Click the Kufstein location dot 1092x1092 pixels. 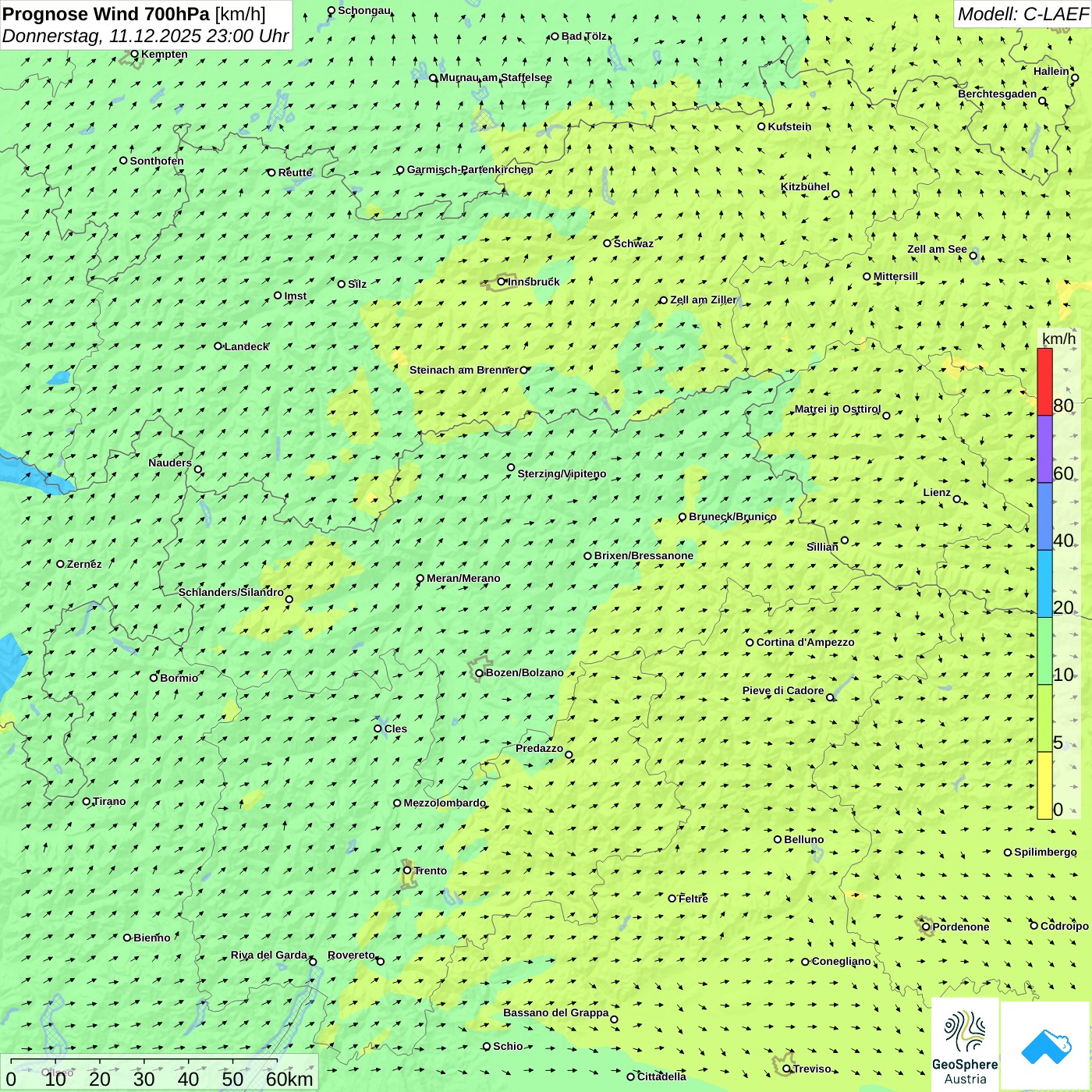[x=762, y=126]
